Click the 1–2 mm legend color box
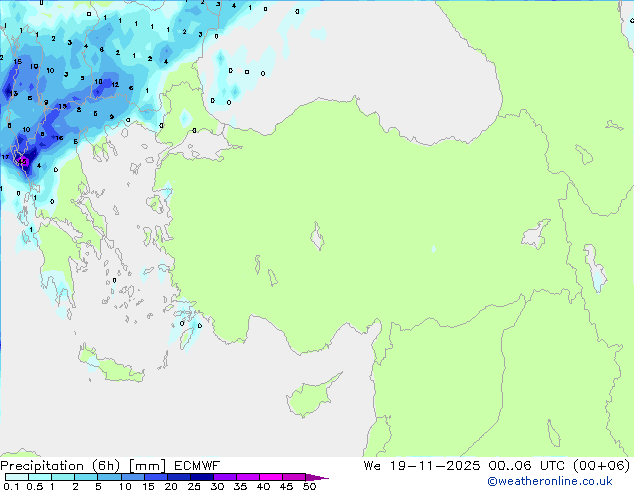 click(x=63, y=477)
